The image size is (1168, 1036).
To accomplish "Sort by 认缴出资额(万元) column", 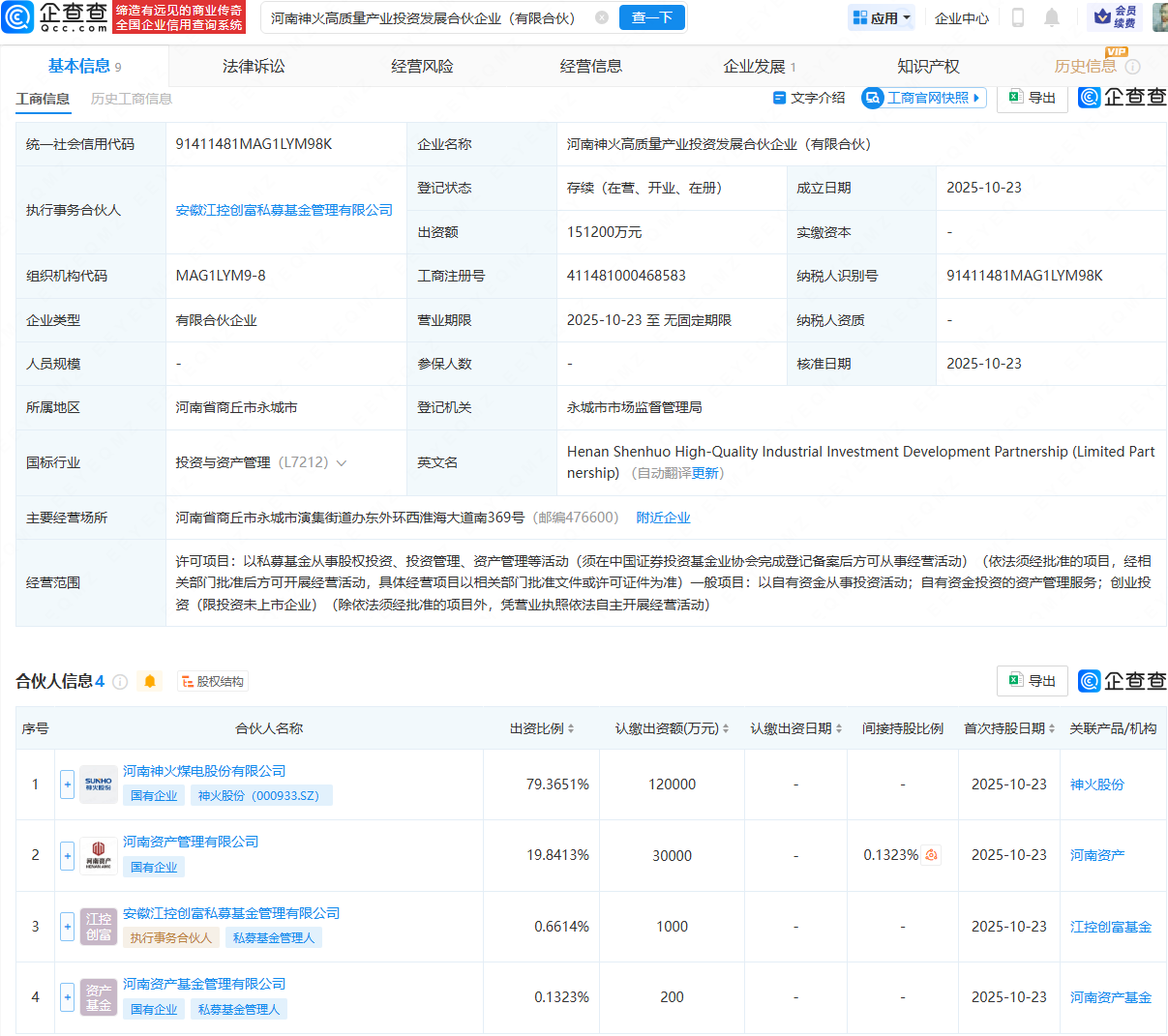I will (x=672, y=728).
